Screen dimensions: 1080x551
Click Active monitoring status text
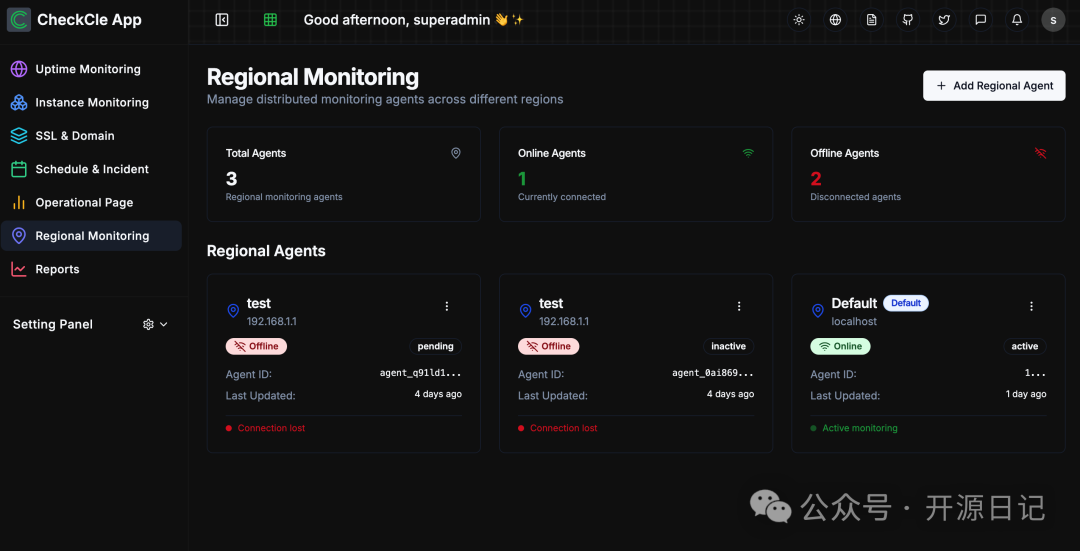click(x=860, y=428)
